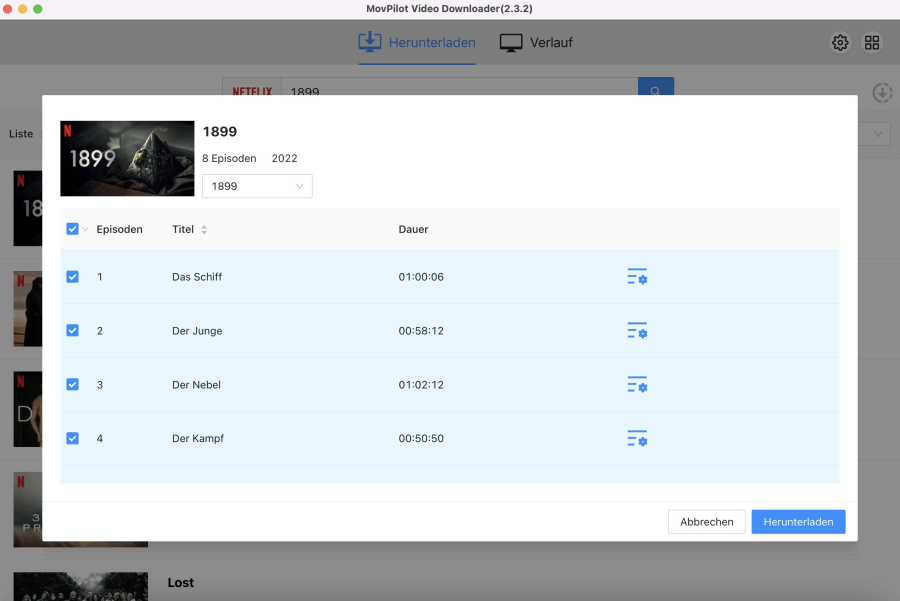Expand the arrow beside select-all checkbox
Image resolution: width=900 pixels, height=601 pixels.
86,229
